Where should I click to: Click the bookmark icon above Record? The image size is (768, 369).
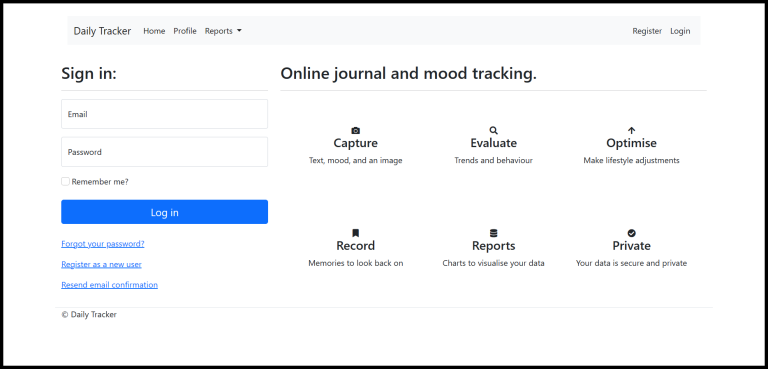click(356, 233)
